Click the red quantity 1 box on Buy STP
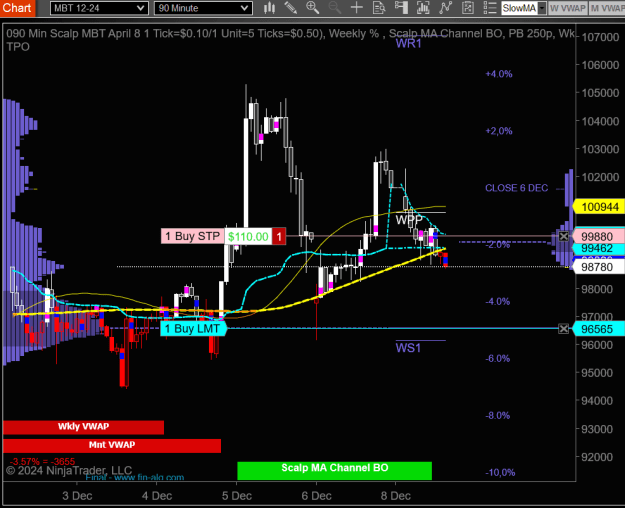The image size is (625, 508). [279, 236]
